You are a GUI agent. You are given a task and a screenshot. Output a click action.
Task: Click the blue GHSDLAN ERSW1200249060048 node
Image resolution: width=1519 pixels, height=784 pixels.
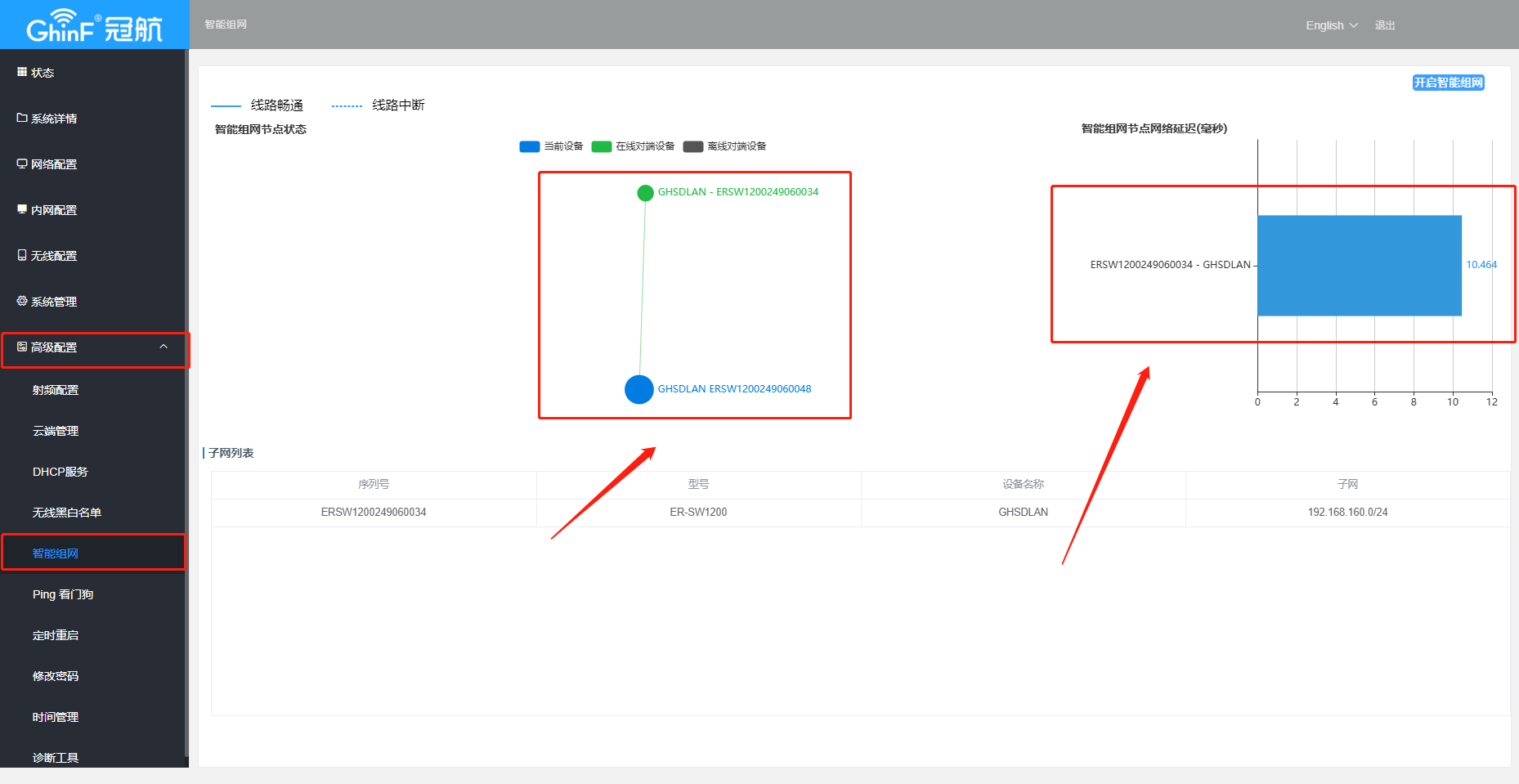(639, 389)
